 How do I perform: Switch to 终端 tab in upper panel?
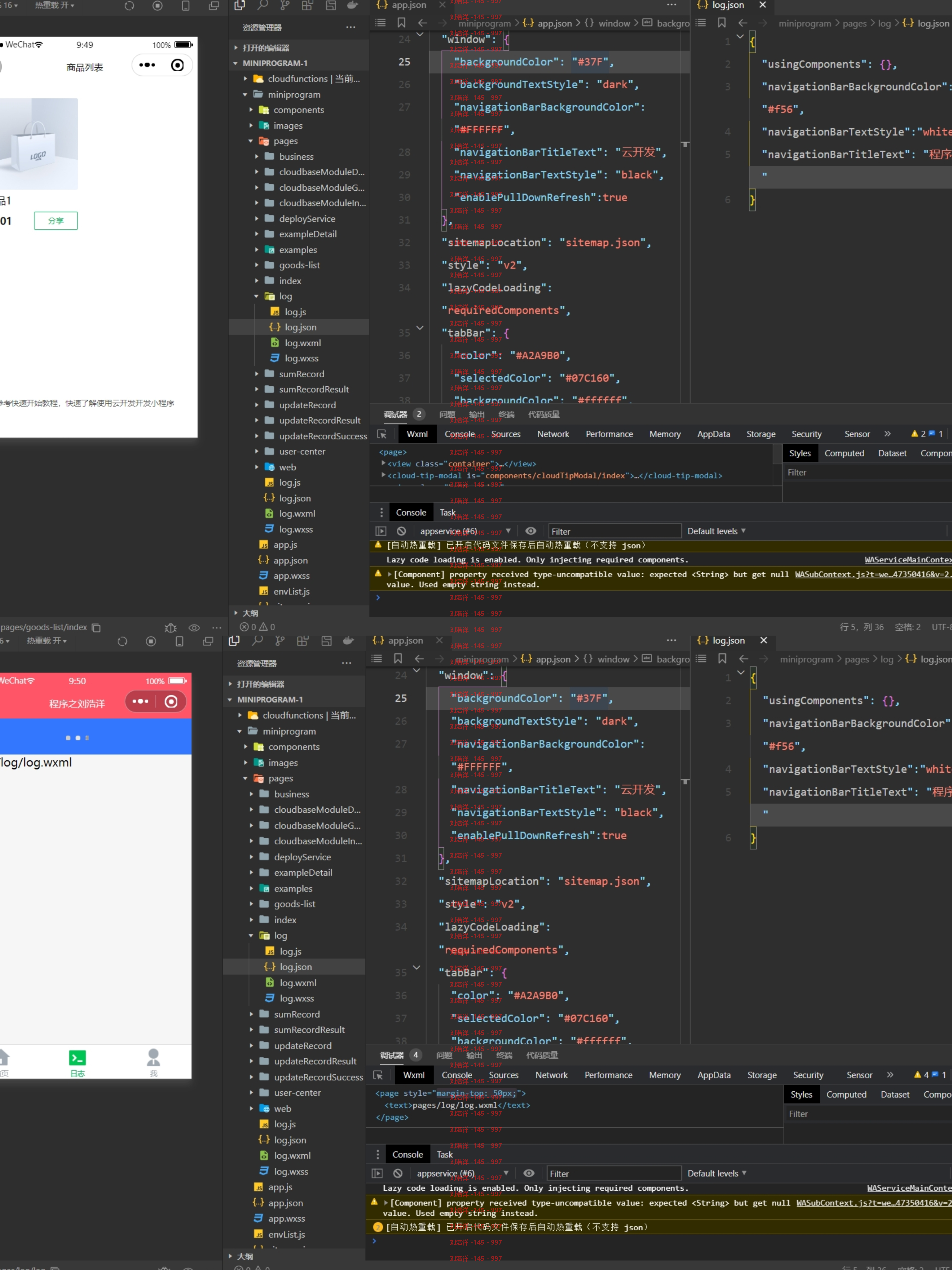click(x=506, y=414)
